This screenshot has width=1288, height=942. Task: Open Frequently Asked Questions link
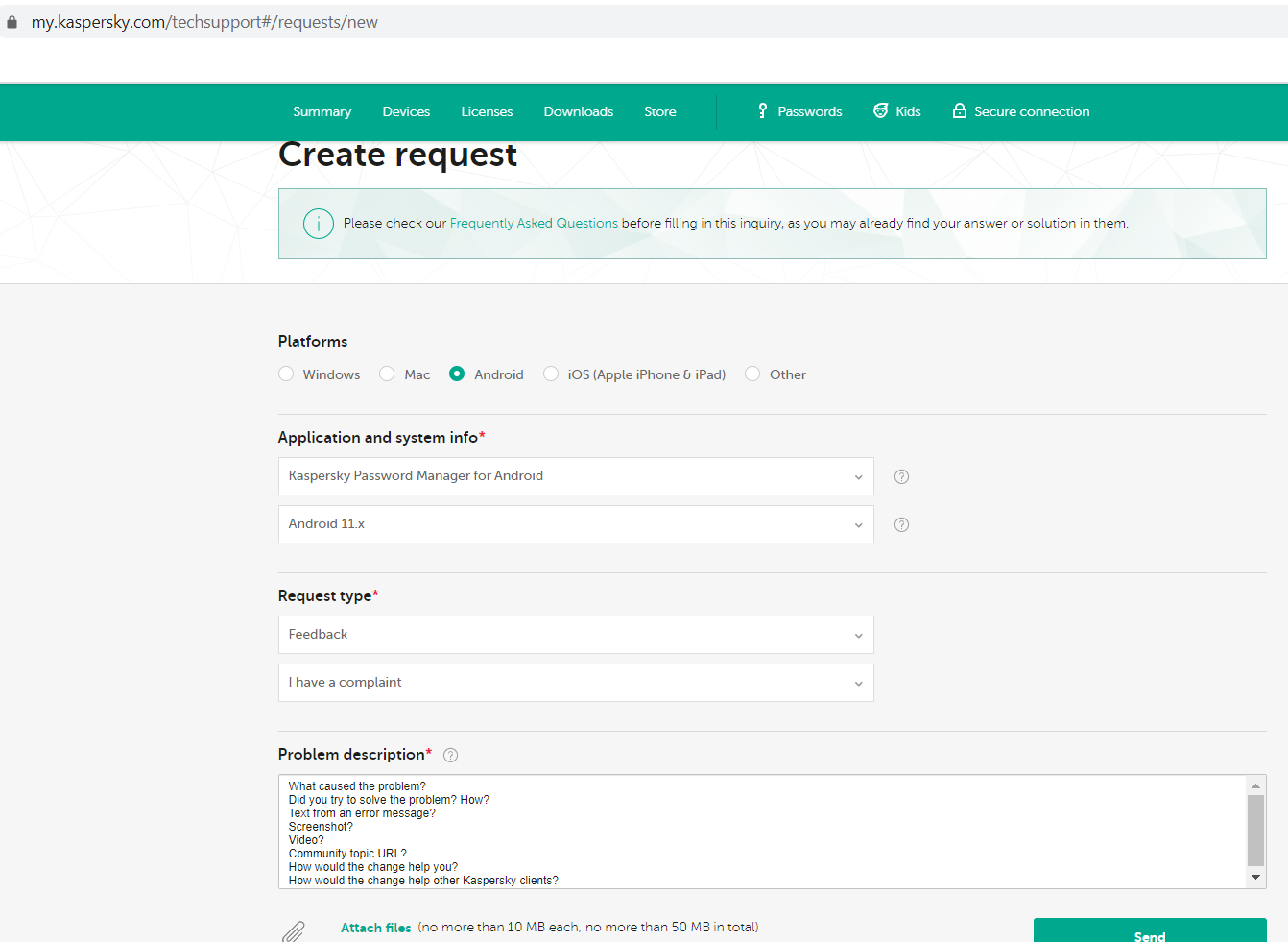(x=534, y=223)
